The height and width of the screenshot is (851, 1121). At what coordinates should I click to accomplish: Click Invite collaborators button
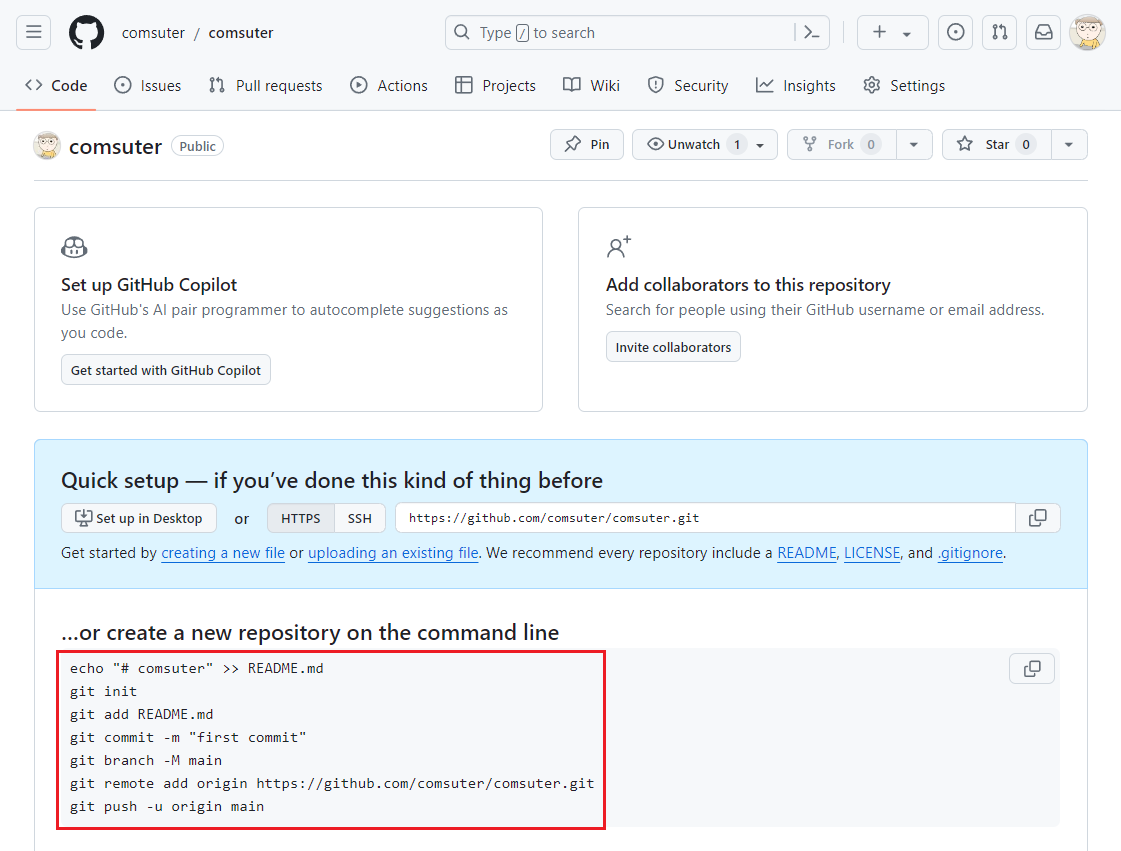[x=673, y=347]
